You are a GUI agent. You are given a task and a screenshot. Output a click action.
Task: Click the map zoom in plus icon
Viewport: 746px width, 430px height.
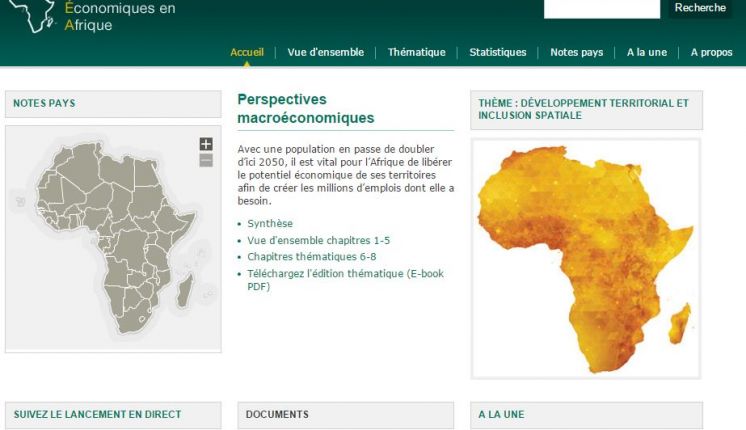(206, 144)
